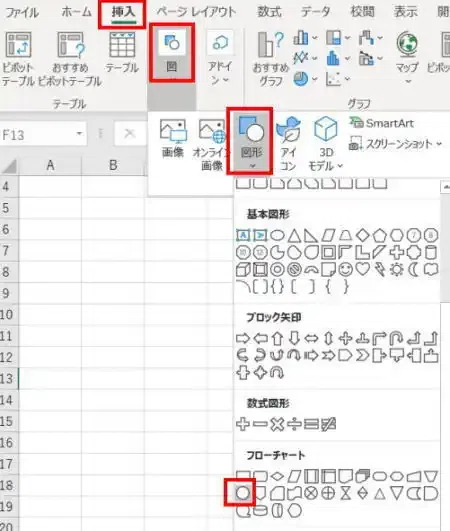This screenshot has width=450, height=531.
Task: Choose the up block arrow shape
Action: click(x=277, y=338)
